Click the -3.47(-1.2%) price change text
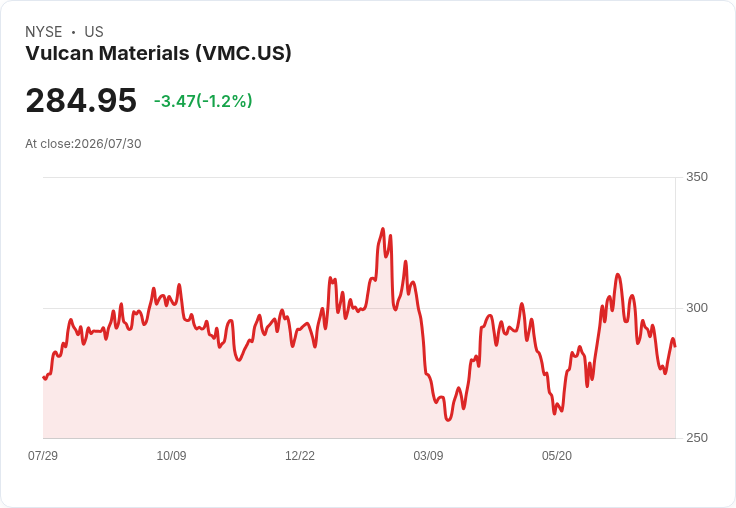 [203, 101]
